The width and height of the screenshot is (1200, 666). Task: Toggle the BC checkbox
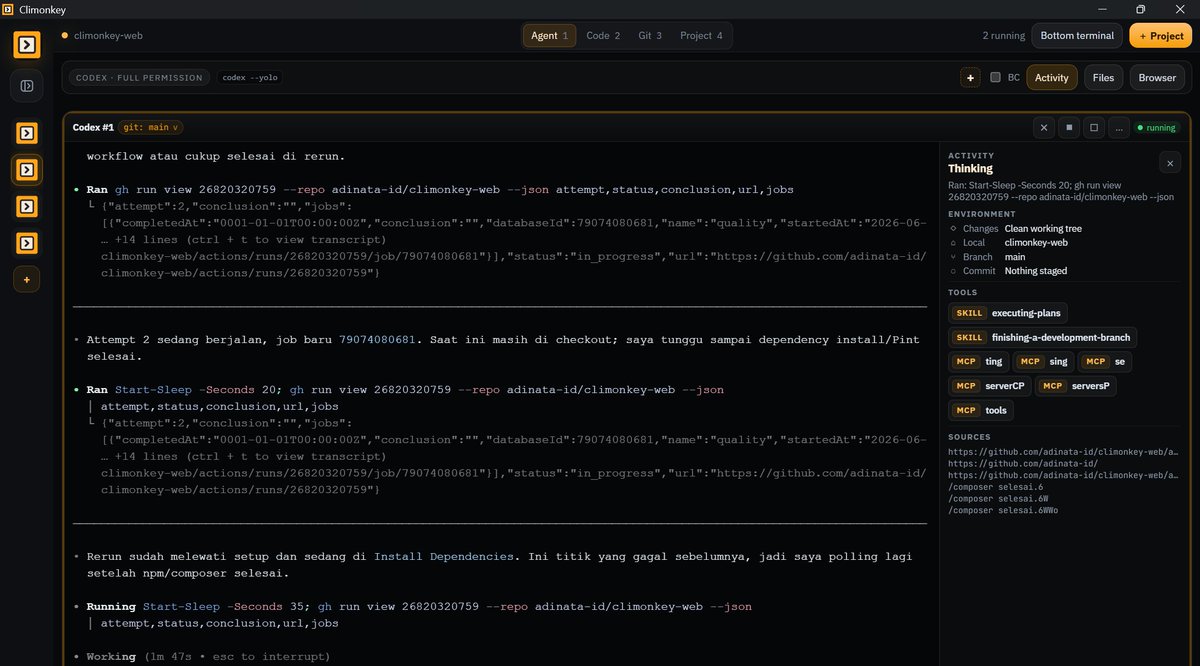tap(995, 77)
